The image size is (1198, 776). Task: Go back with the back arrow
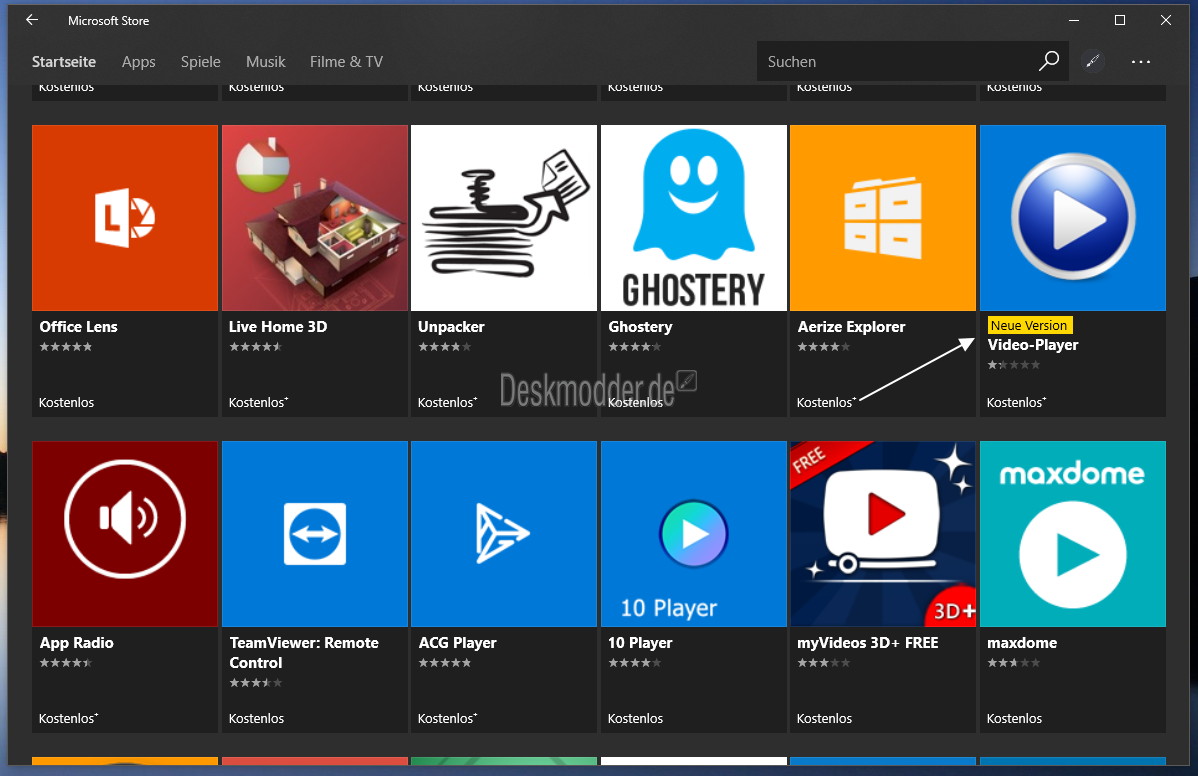pyautogui.click(x=32, y=20)
